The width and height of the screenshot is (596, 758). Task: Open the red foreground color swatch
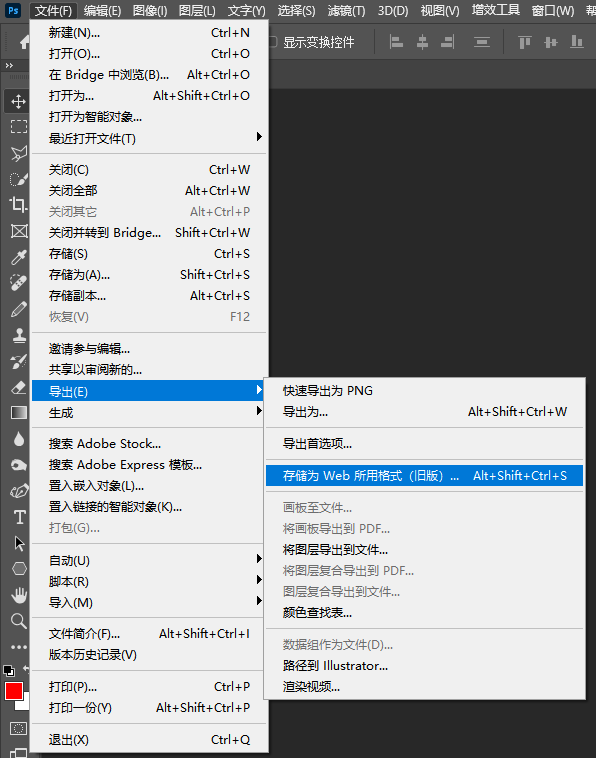coord(14,691)
